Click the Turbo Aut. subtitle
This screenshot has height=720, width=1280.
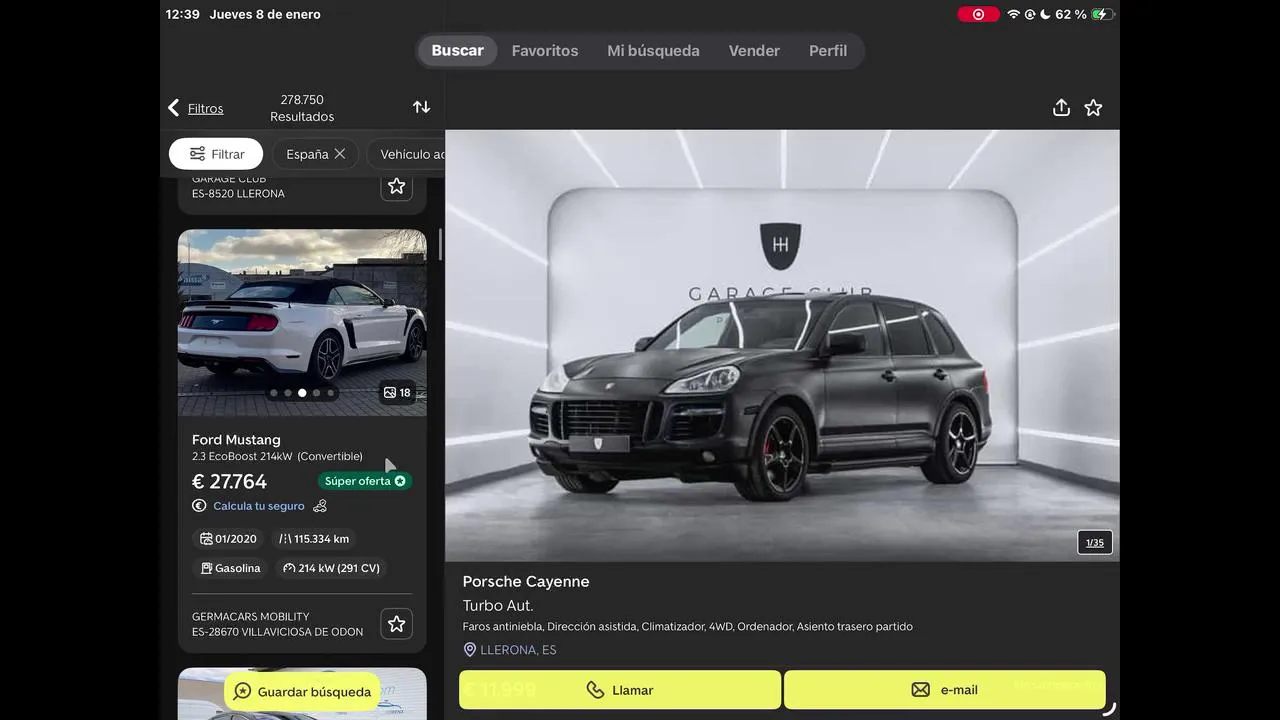pos(498,606)
